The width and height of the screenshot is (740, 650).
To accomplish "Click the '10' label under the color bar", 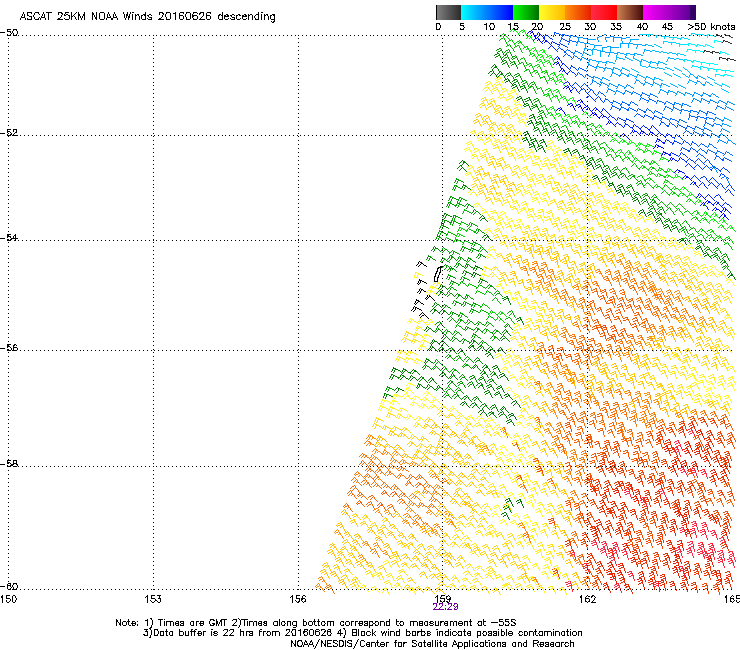I will [489, 27].
